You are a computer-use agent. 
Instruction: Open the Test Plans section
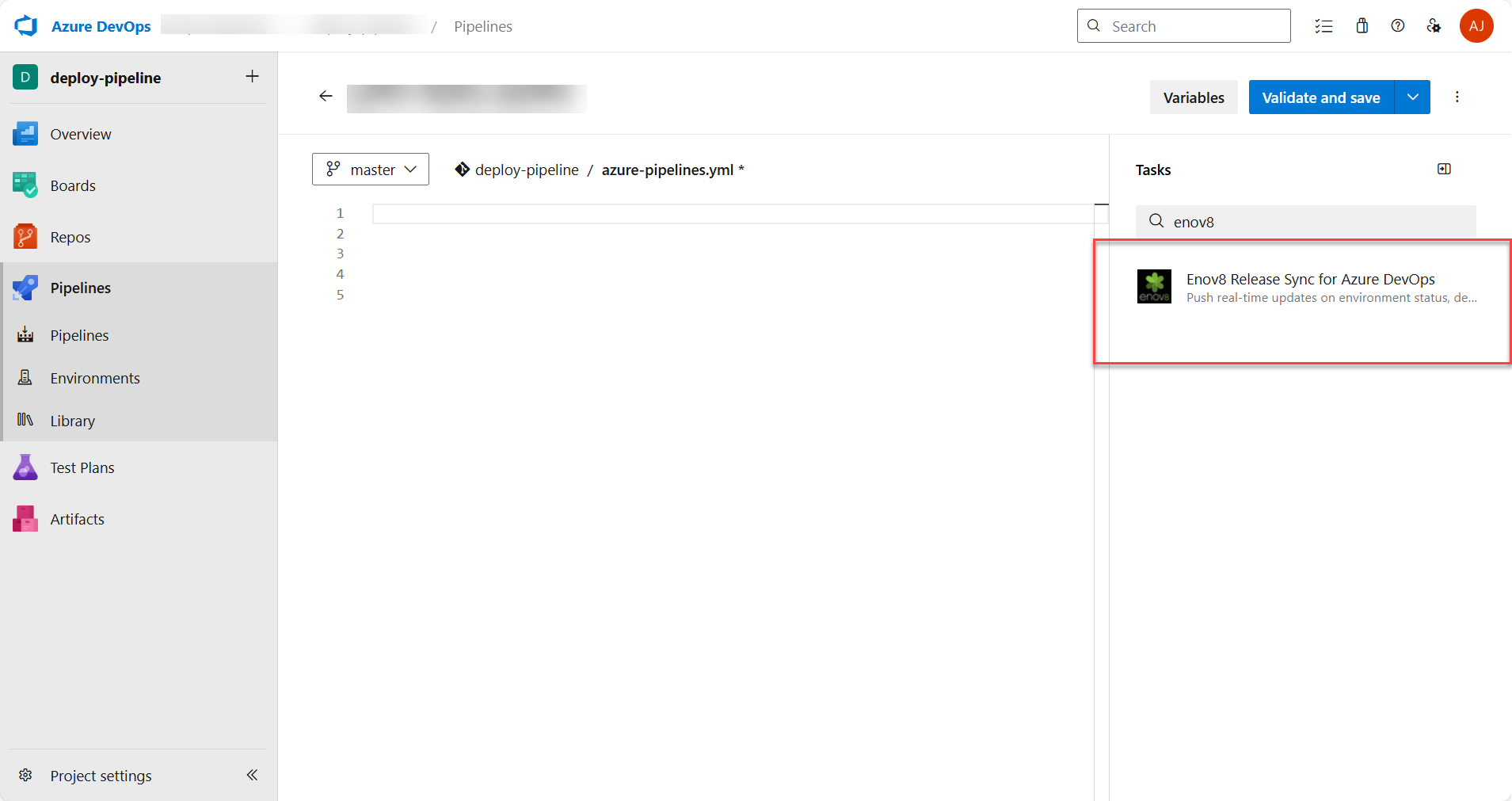tap(82, 467)
